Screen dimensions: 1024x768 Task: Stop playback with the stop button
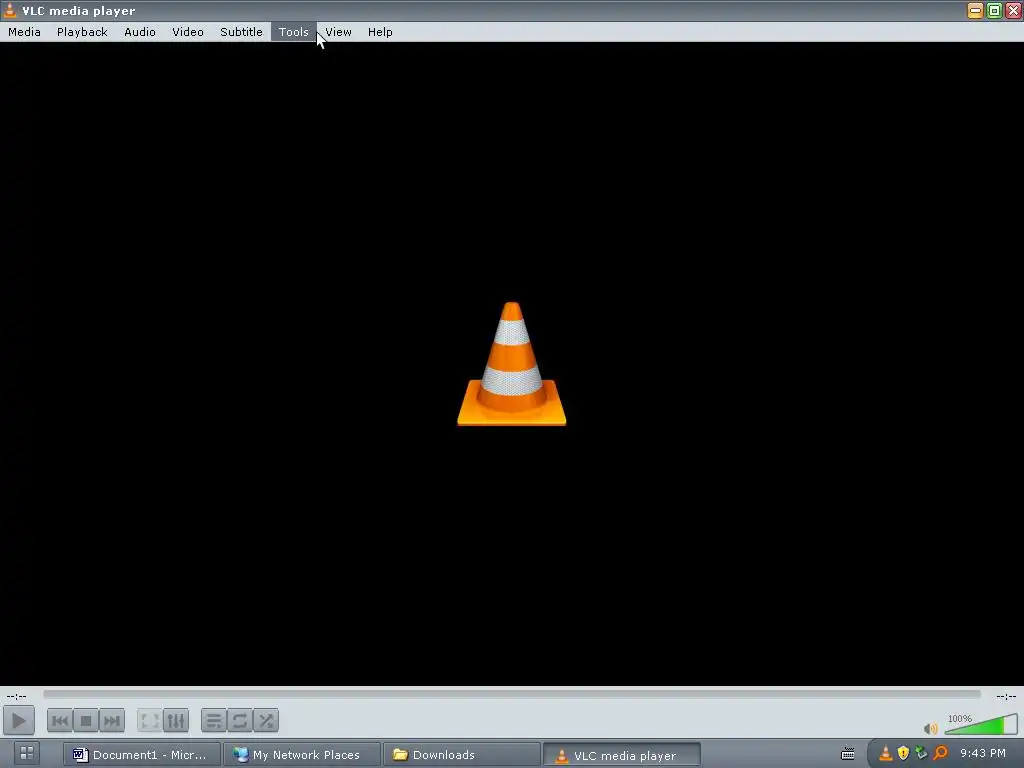(x=86, y=721)
